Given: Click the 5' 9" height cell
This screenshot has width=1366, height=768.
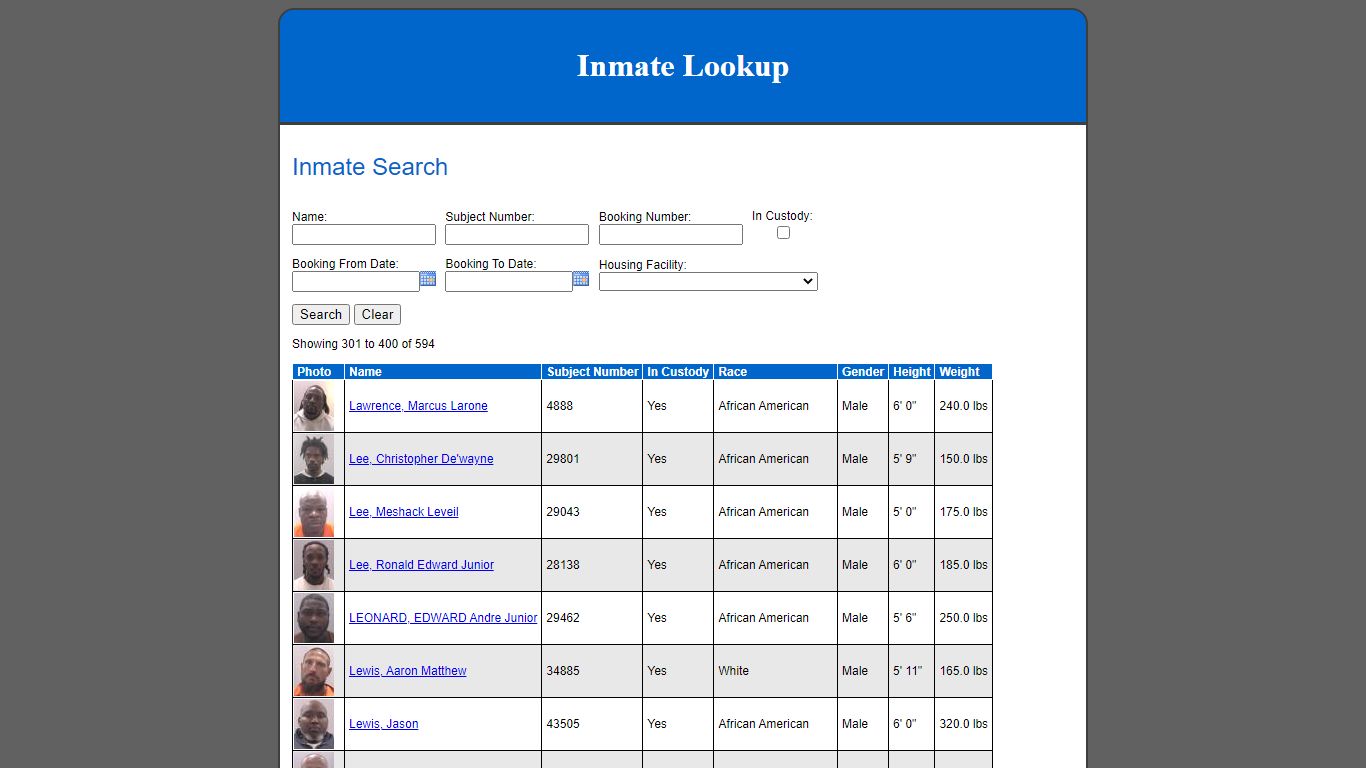Looking at the screenshot, I should 912,459.
